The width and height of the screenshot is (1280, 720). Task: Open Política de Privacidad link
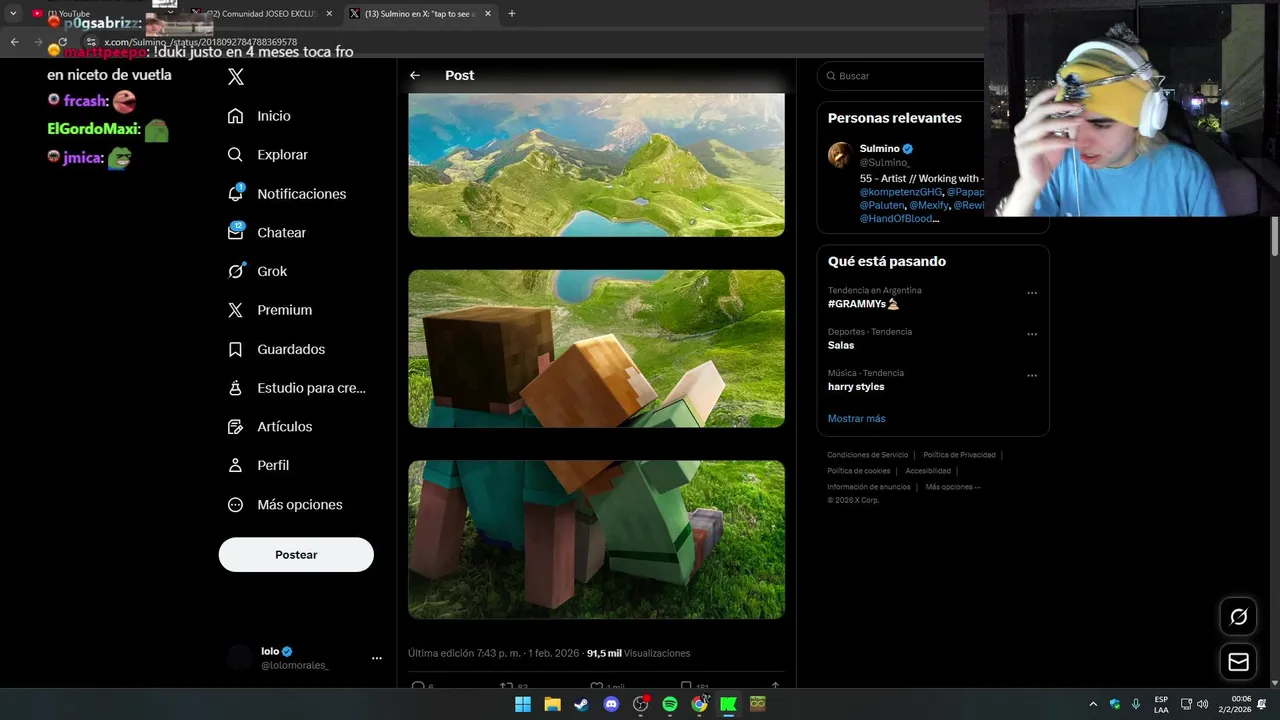[959, 455]
